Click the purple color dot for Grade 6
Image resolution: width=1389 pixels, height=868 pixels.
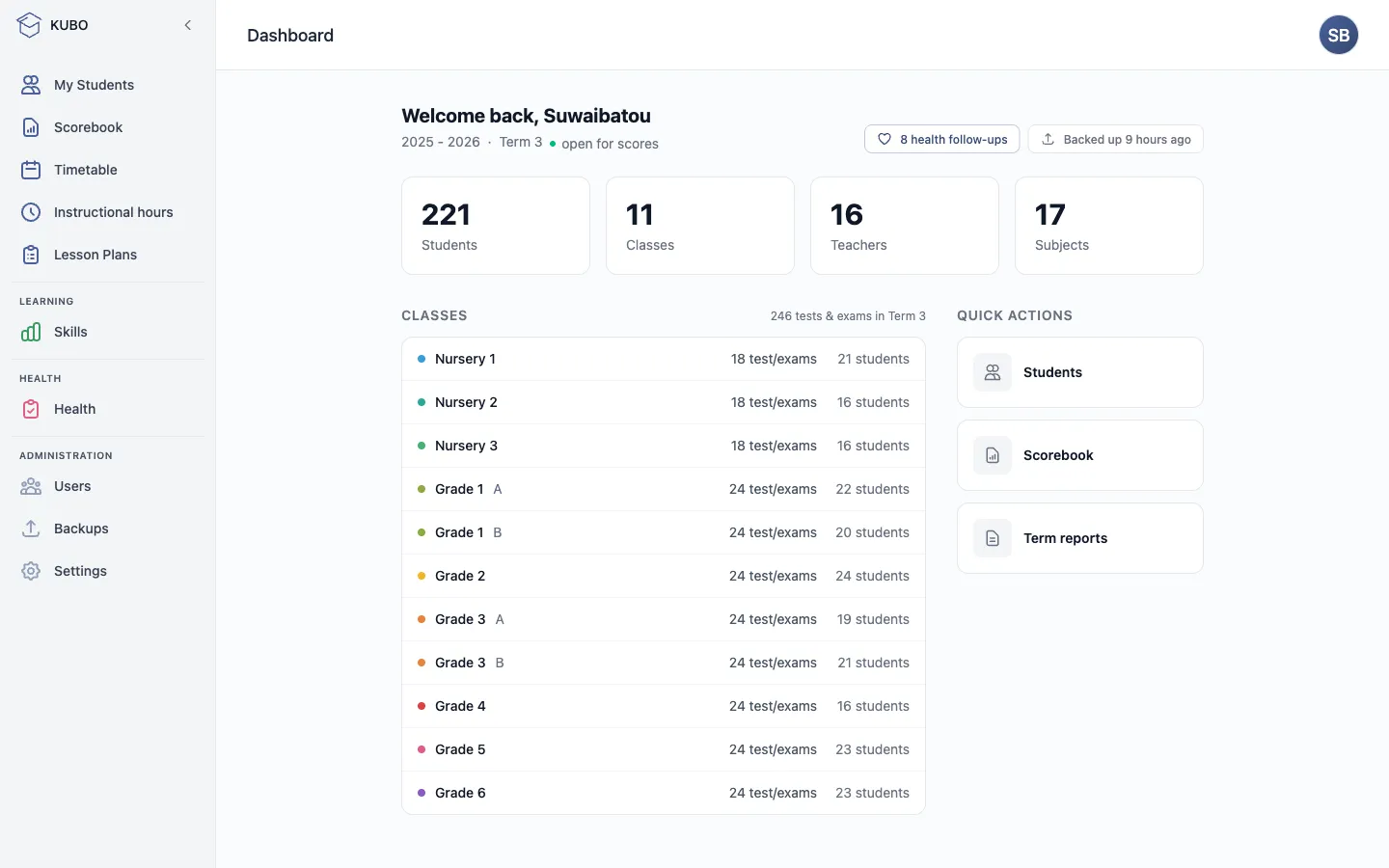[x=422, y=793]
